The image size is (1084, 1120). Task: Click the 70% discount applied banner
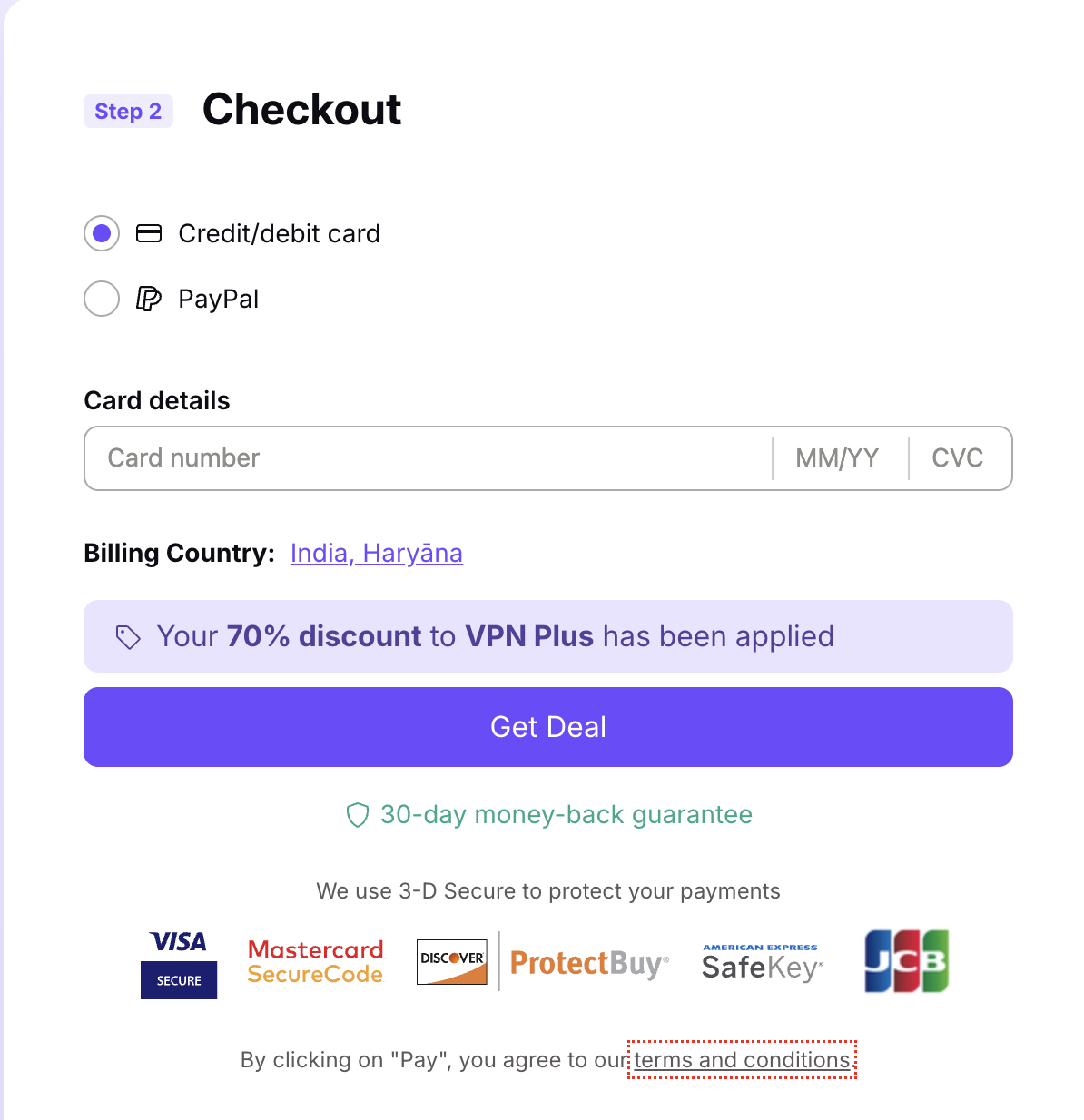click(x=547, y=636)
